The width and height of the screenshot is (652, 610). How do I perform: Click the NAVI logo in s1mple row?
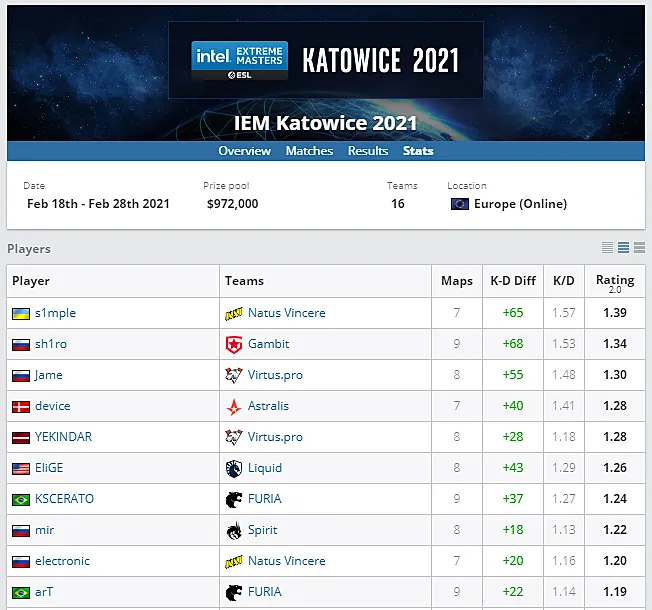(x=234, y=314)
